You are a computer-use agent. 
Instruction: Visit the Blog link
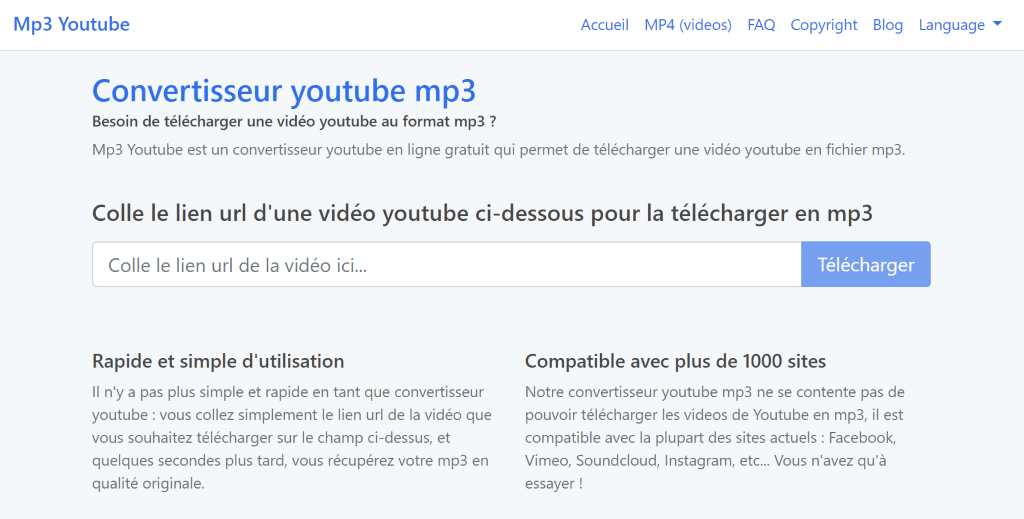[888, 25]
